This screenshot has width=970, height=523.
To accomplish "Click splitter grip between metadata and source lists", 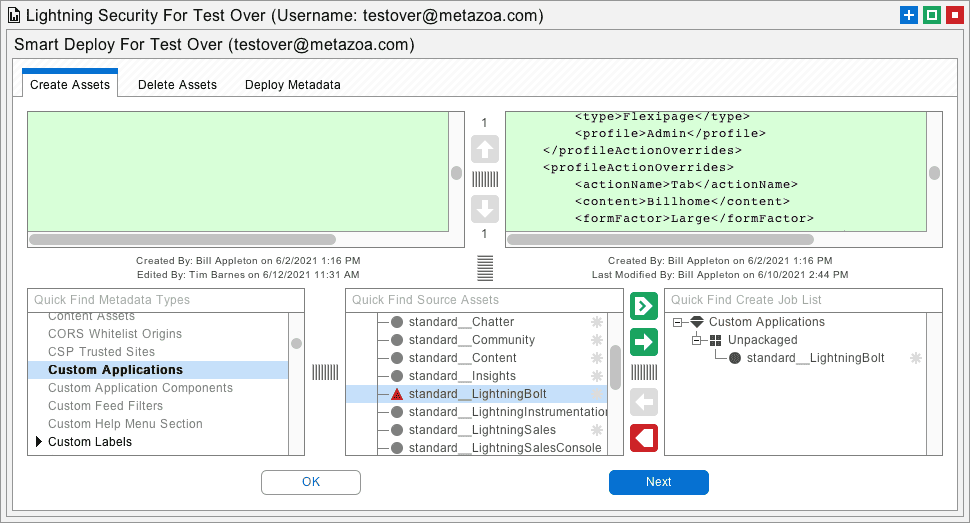I will (x=325, y=372).
